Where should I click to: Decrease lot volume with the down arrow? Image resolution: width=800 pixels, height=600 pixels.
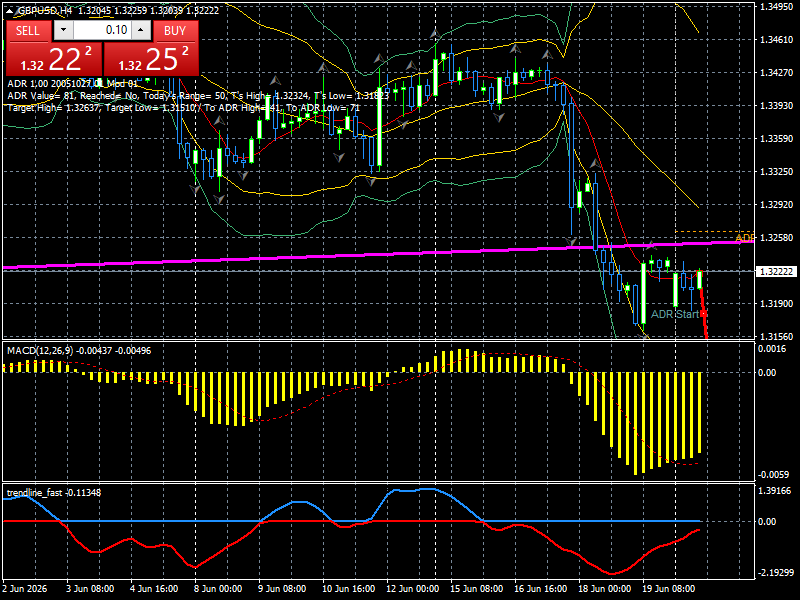click(63, 31)
